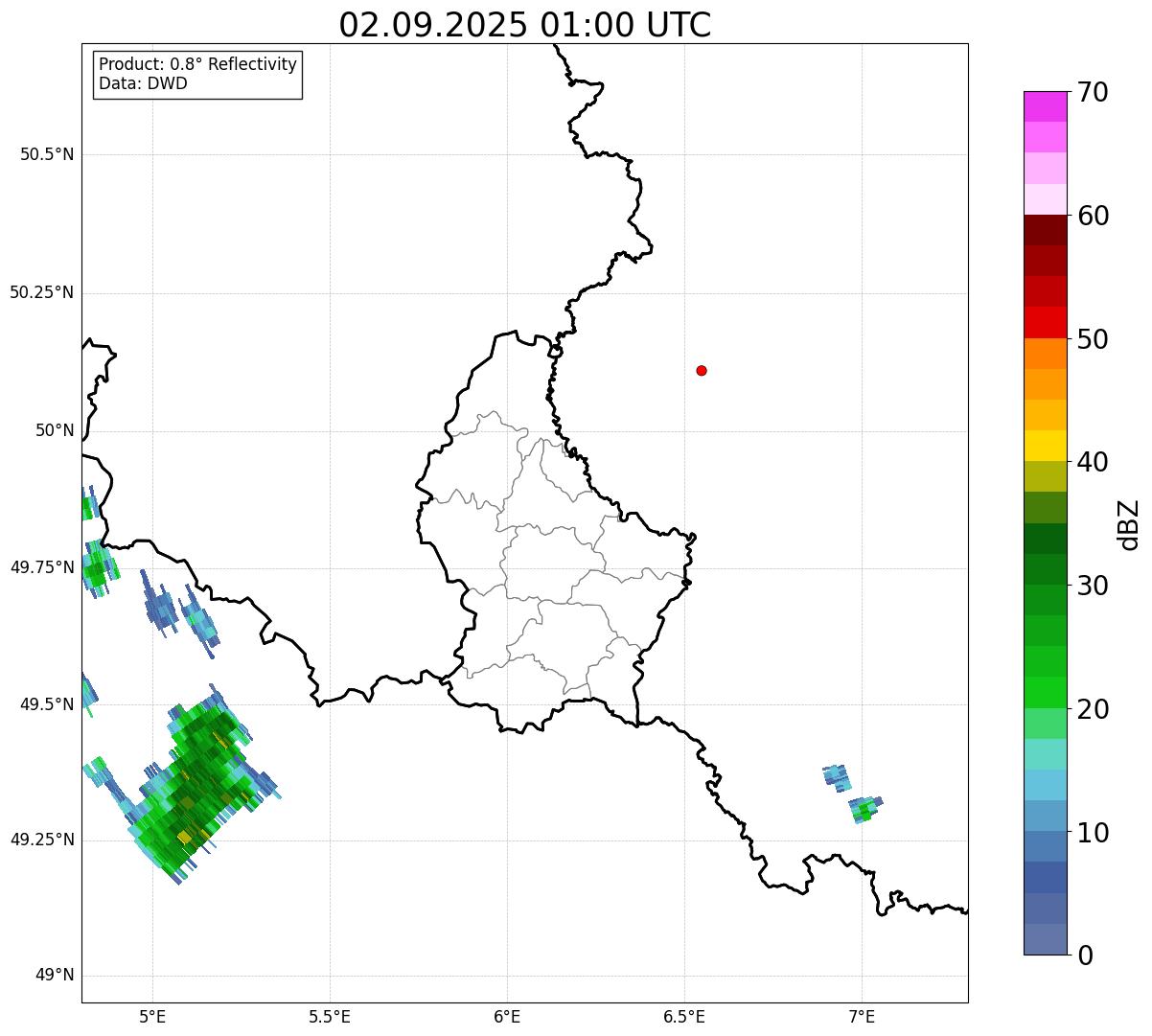Click the 49.75°N latitude tick label
Image resolution: width=1152 pixels, height=1036 pixels.
pyautogui.click(x=41, y=567)
